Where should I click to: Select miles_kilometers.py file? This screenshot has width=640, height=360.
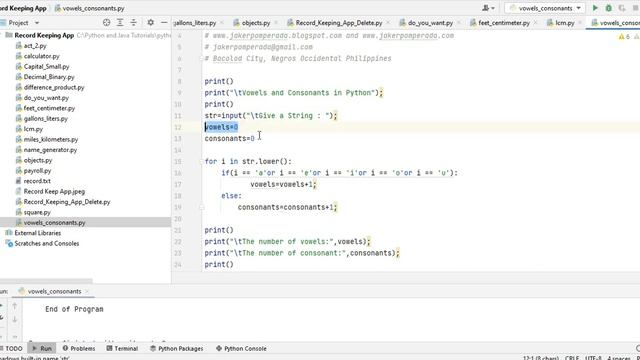pyautogui.click(x=51, y=139)
